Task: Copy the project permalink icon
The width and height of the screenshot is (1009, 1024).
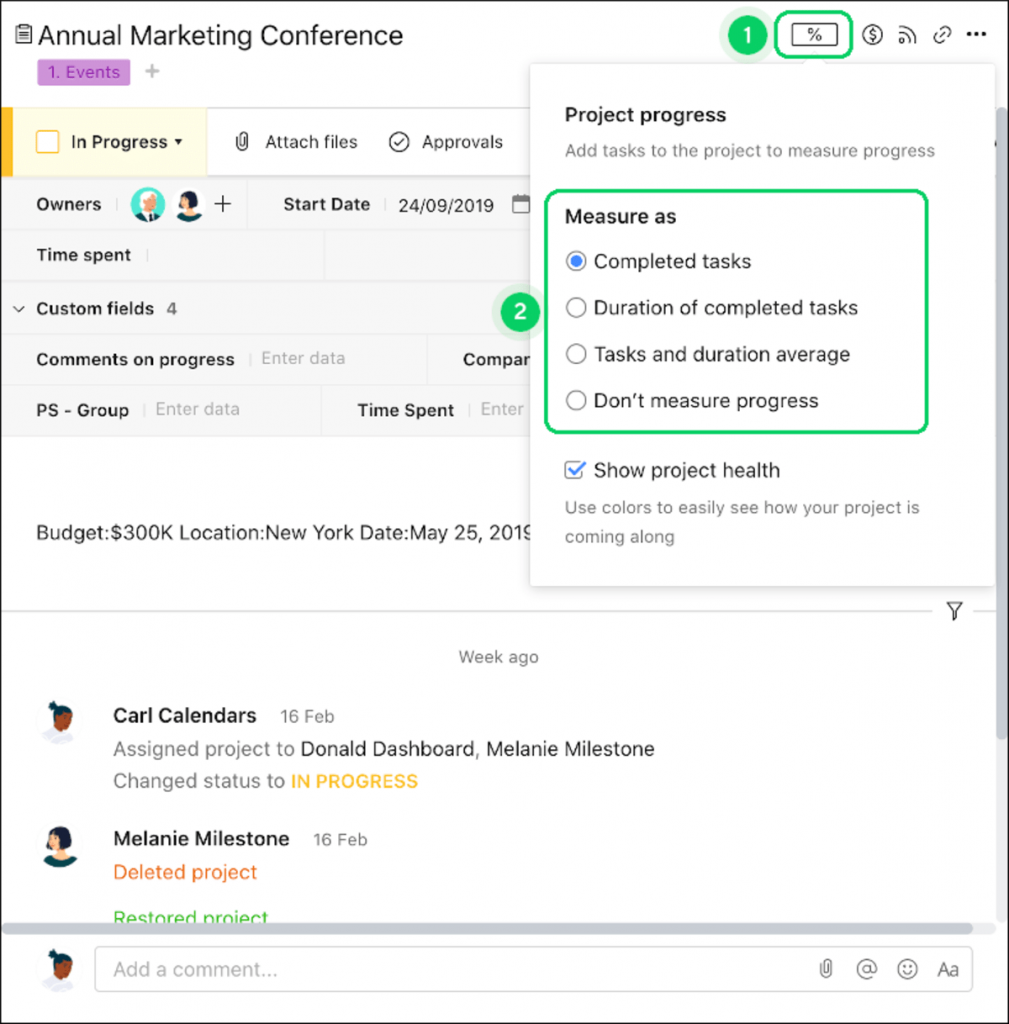Action: pos(941,34)
